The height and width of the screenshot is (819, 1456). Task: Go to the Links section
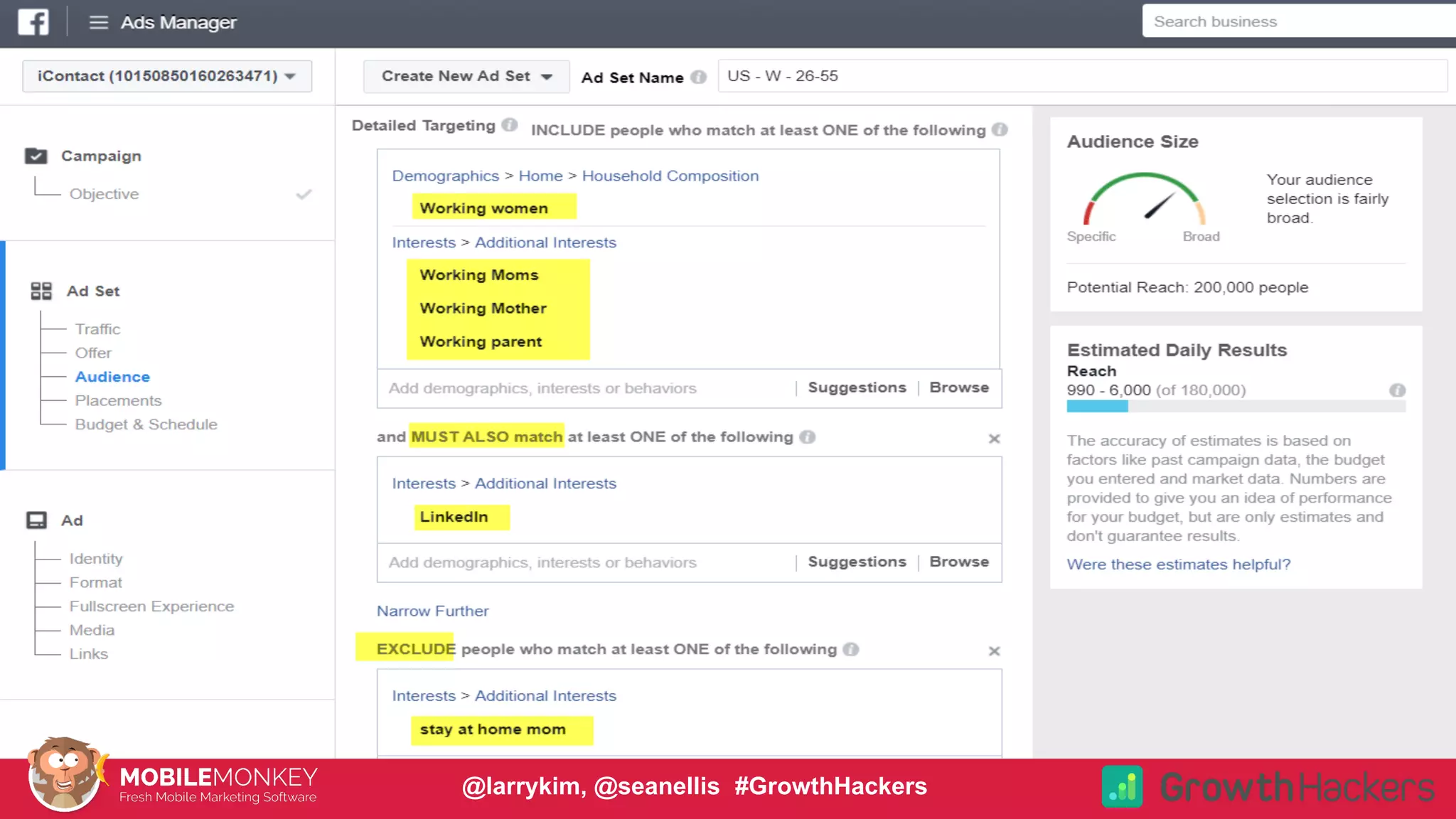coord(88,654)
